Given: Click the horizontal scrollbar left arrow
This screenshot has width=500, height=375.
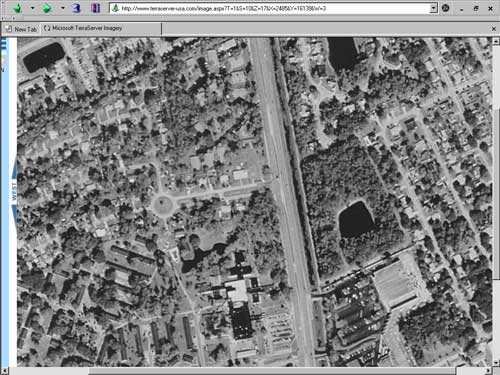Looking at the screenshot, I should pos(4,371).
